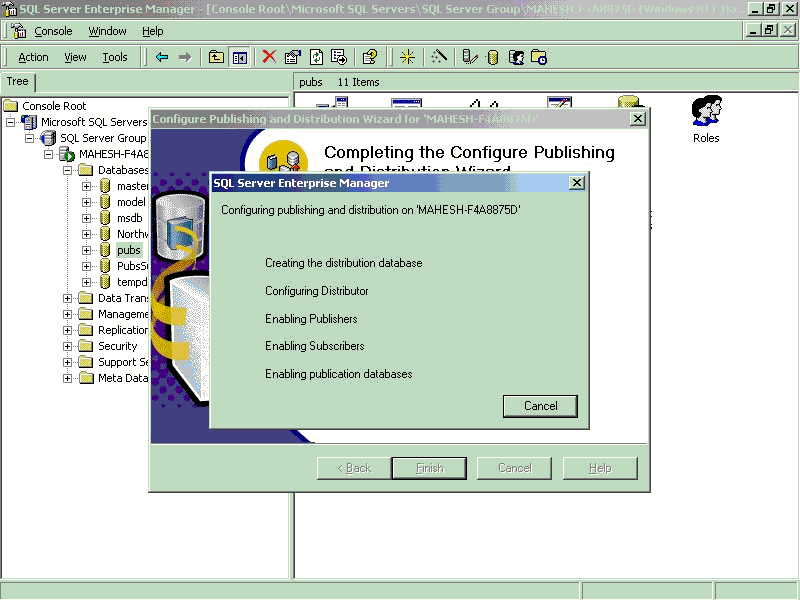Click the Microsoft SQL Servers tree icon
The image size is (800, 600).
coord(30,122)
